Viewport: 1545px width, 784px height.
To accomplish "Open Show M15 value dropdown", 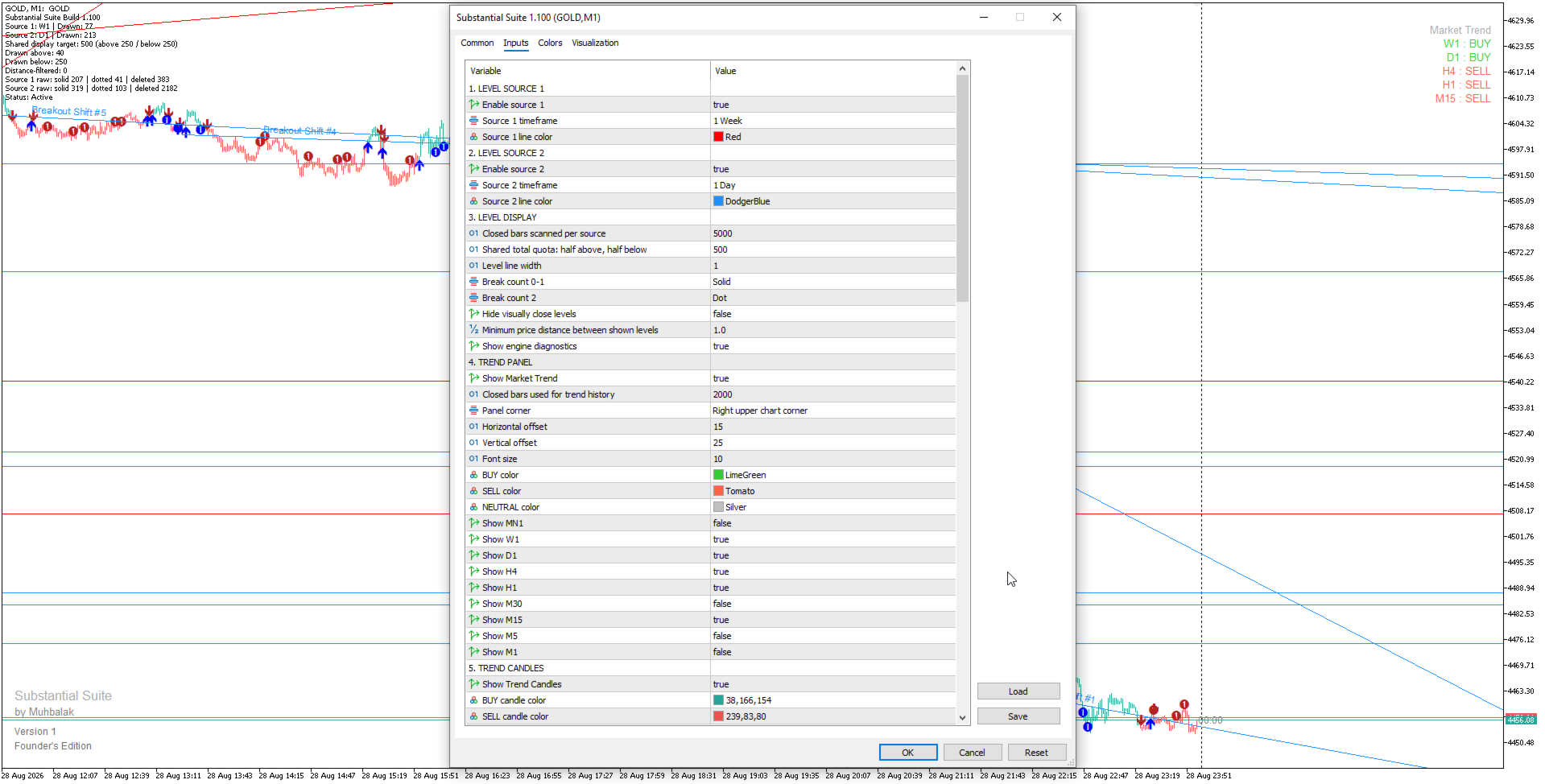I will tap(832, 620).
